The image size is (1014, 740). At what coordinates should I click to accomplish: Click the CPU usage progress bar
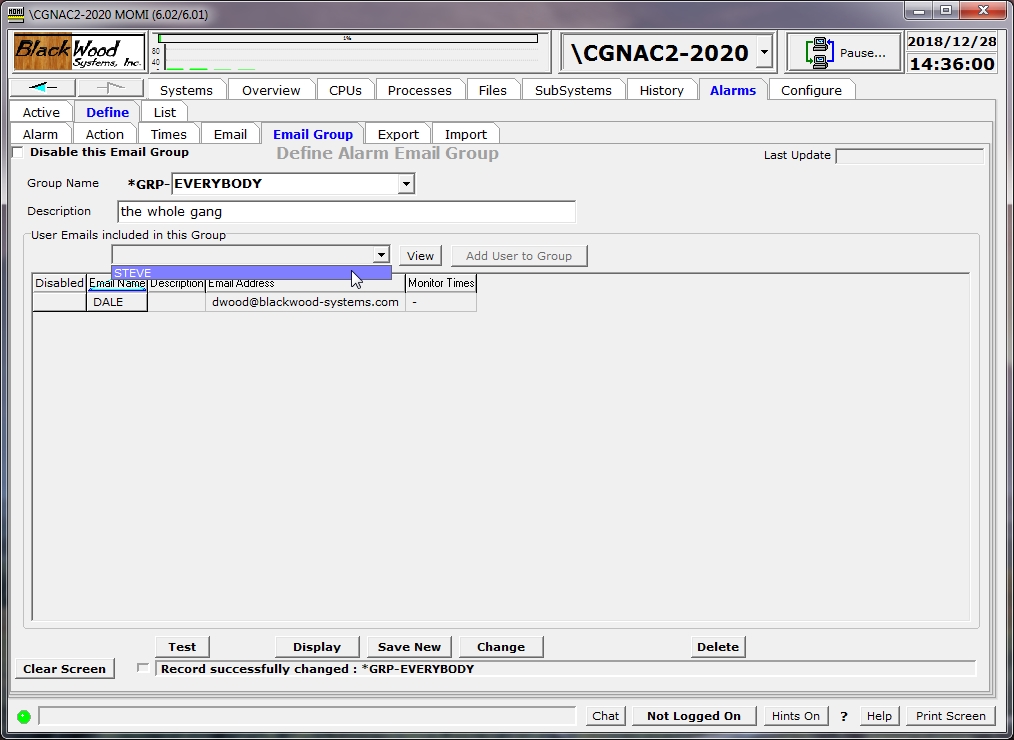point(348,39)
